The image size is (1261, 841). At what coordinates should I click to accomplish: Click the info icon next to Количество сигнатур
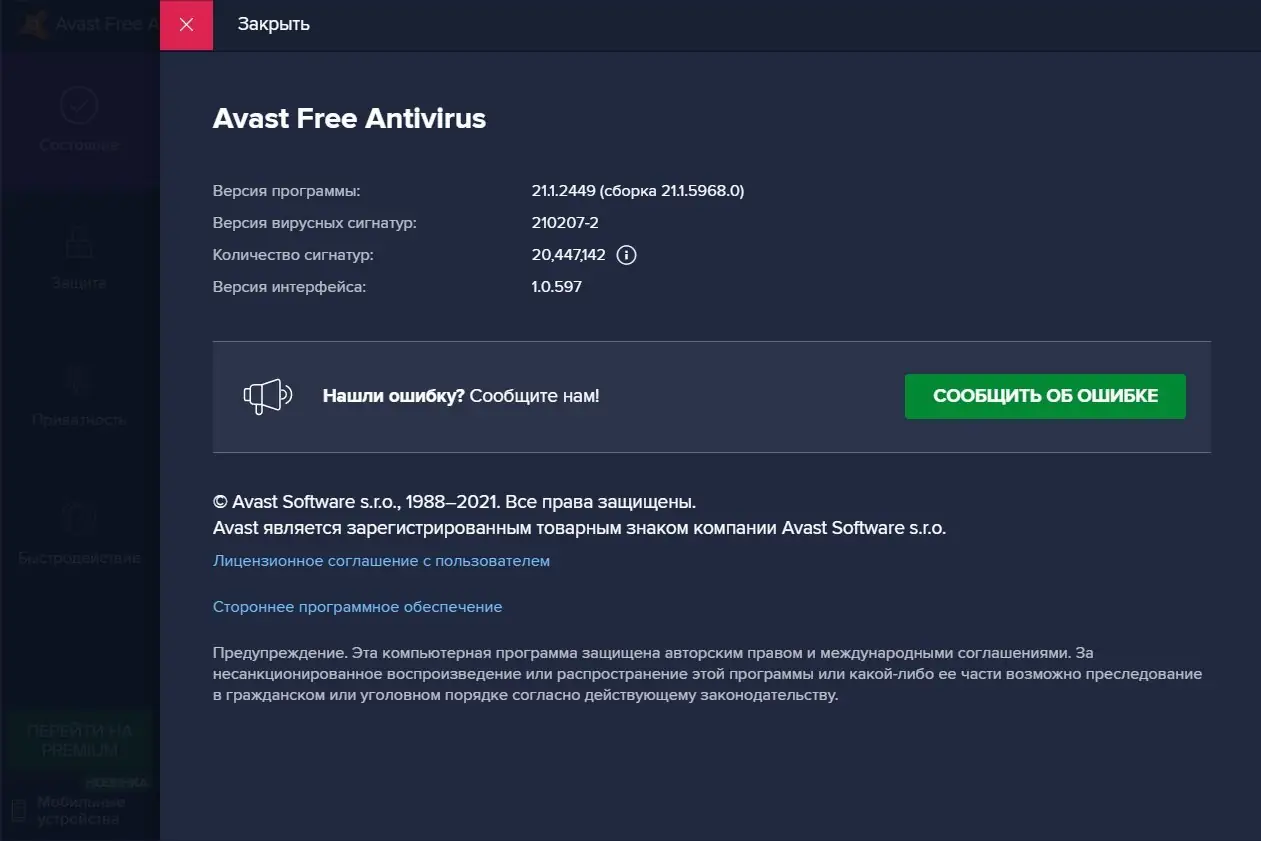click(626, 255)
